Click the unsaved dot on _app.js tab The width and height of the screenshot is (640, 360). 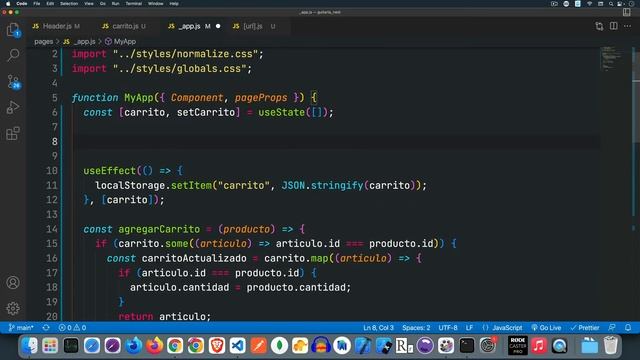218,26
